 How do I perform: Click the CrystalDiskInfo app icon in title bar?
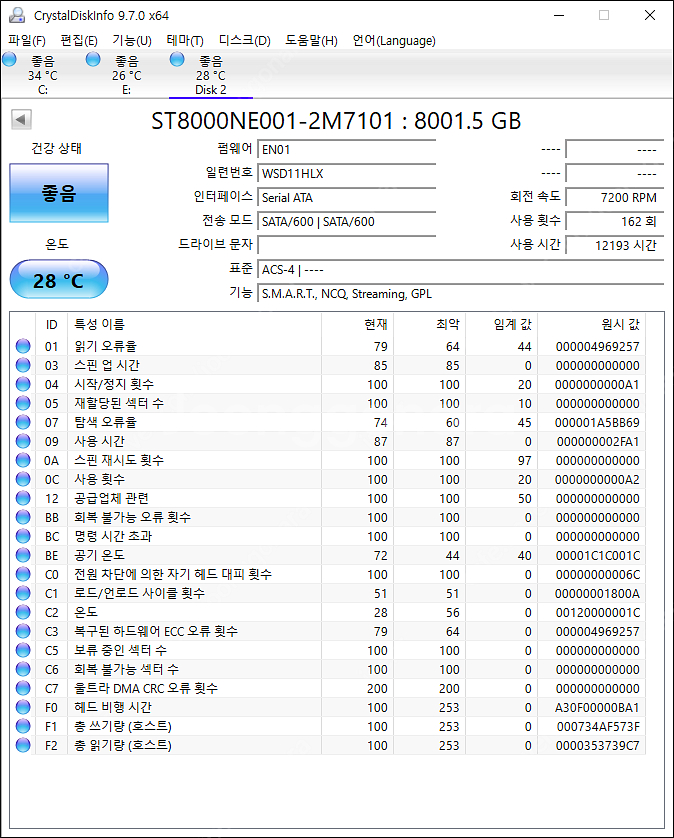(18, 15)
